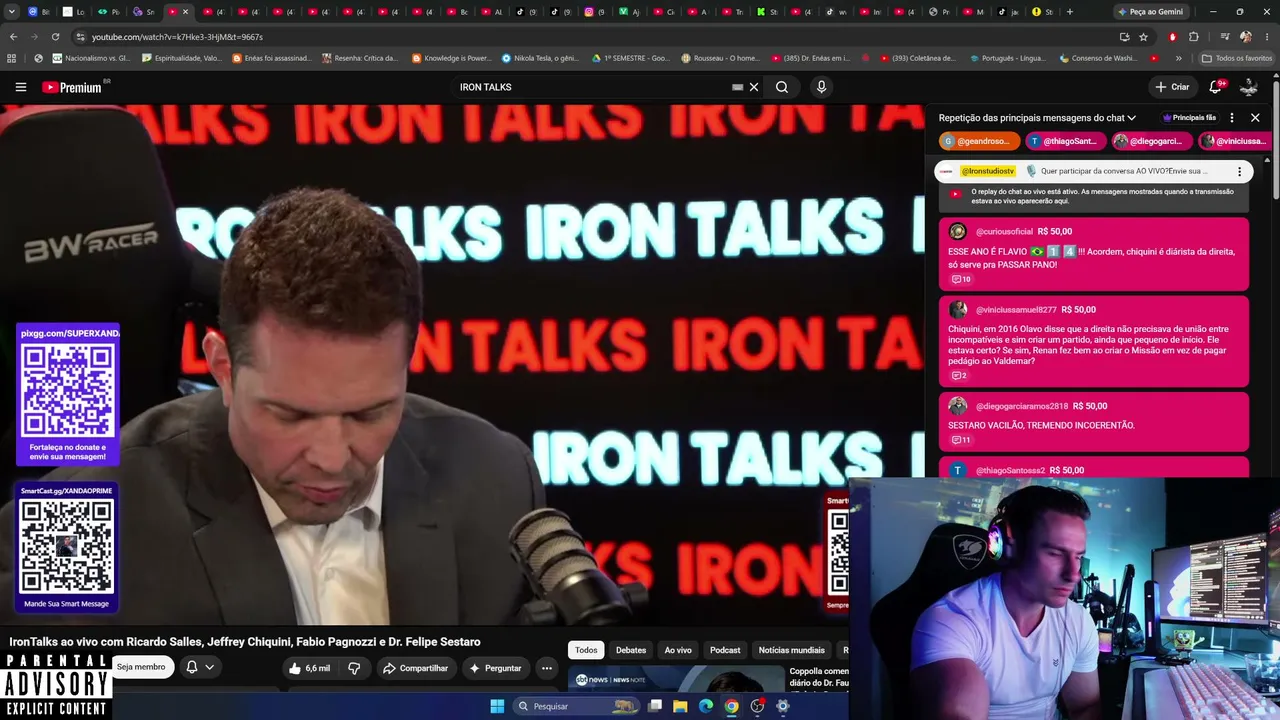Screen dimensions: 1280x720
Task: Select the Notícias mundiais filter chip
Action: point(792,650)
